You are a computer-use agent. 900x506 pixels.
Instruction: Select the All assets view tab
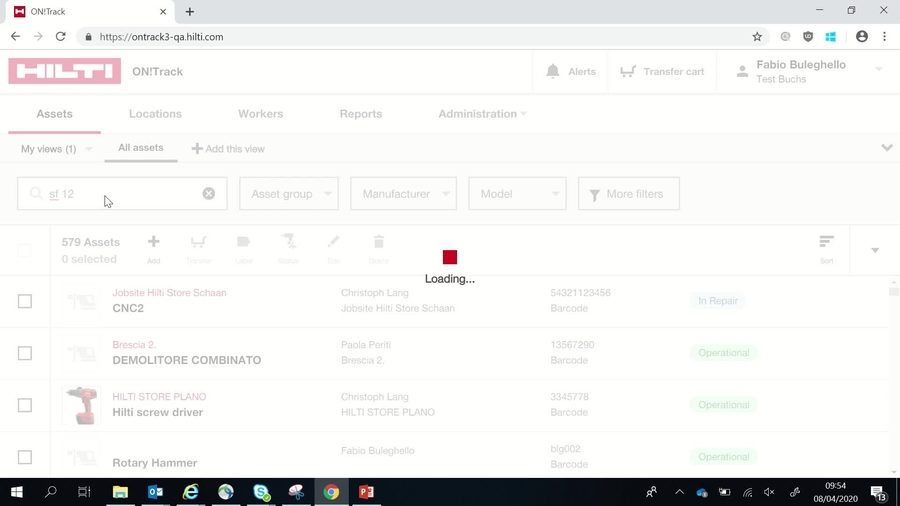pos(141,147)
